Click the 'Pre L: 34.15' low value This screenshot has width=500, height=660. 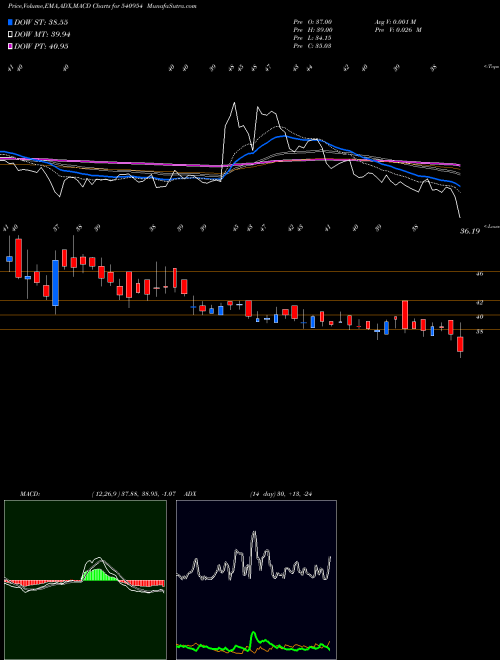[314, 38]
